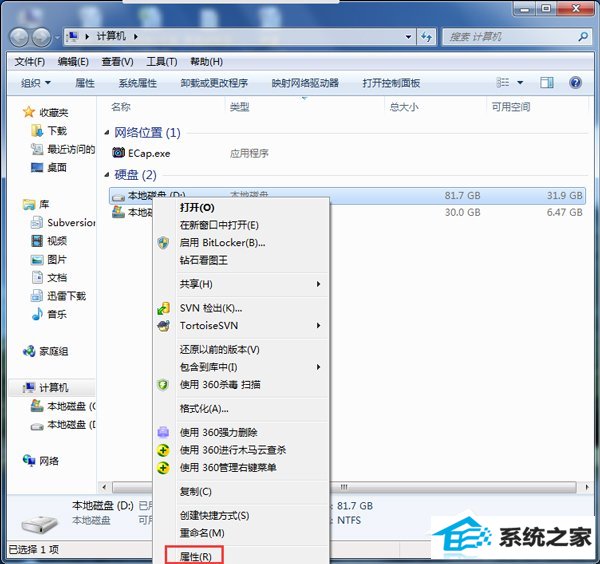The width and height of the screenshot is (600, 564).
Task: Open the recent pages dropdown beside nav arrows
Action: [x=57, y=37]
